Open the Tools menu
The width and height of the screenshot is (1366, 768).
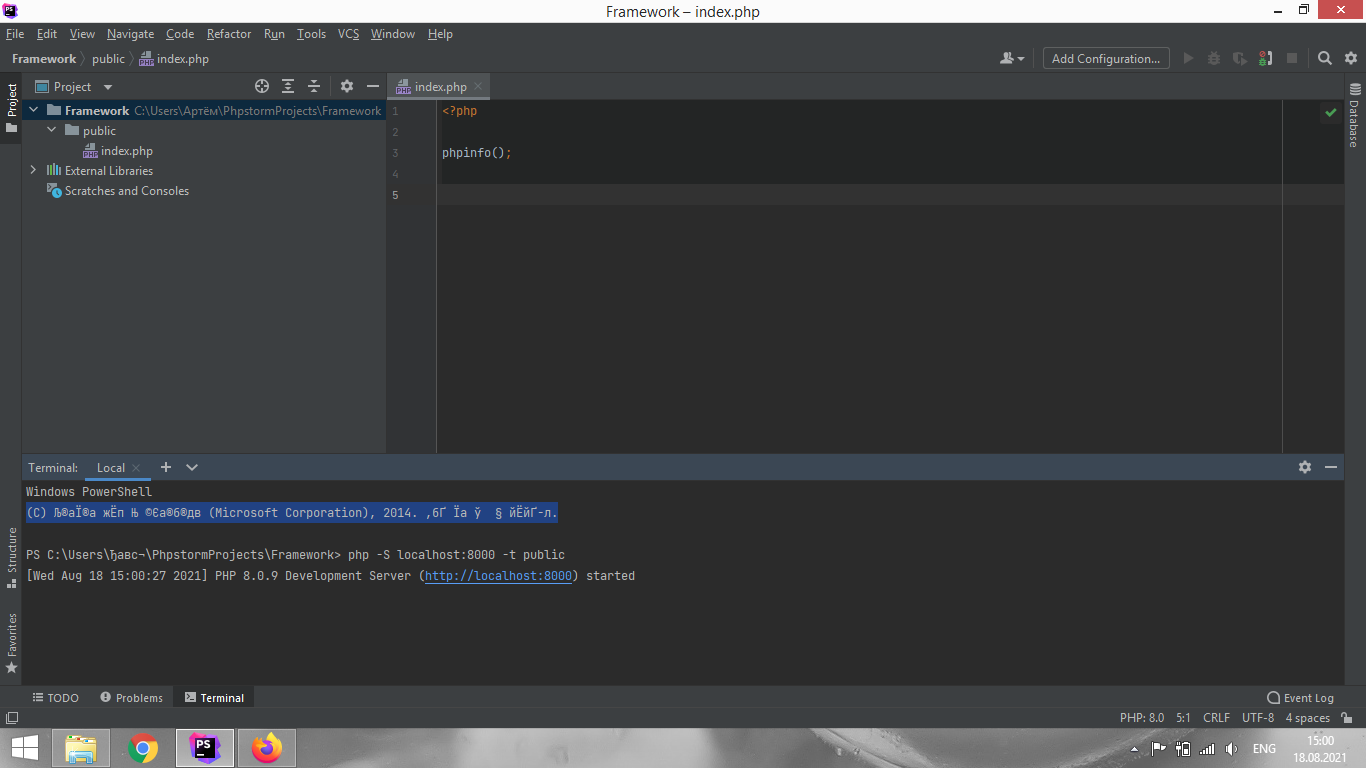tap(311, 34)
